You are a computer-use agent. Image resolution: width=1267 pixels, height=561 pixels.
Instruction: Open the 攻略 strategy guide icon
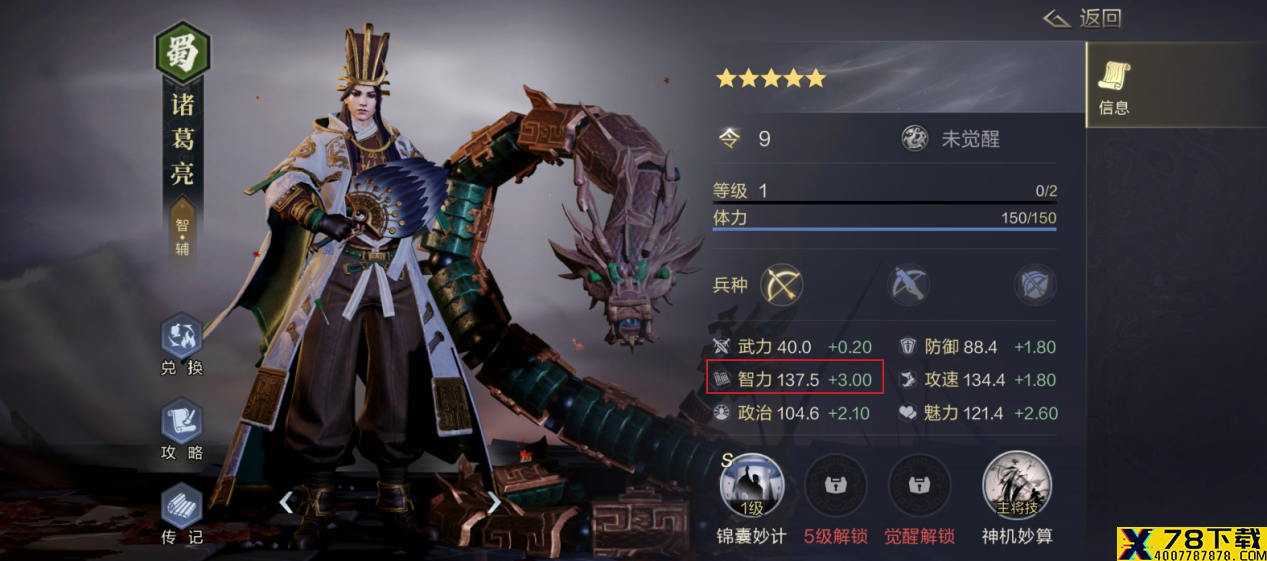point(182,421)
